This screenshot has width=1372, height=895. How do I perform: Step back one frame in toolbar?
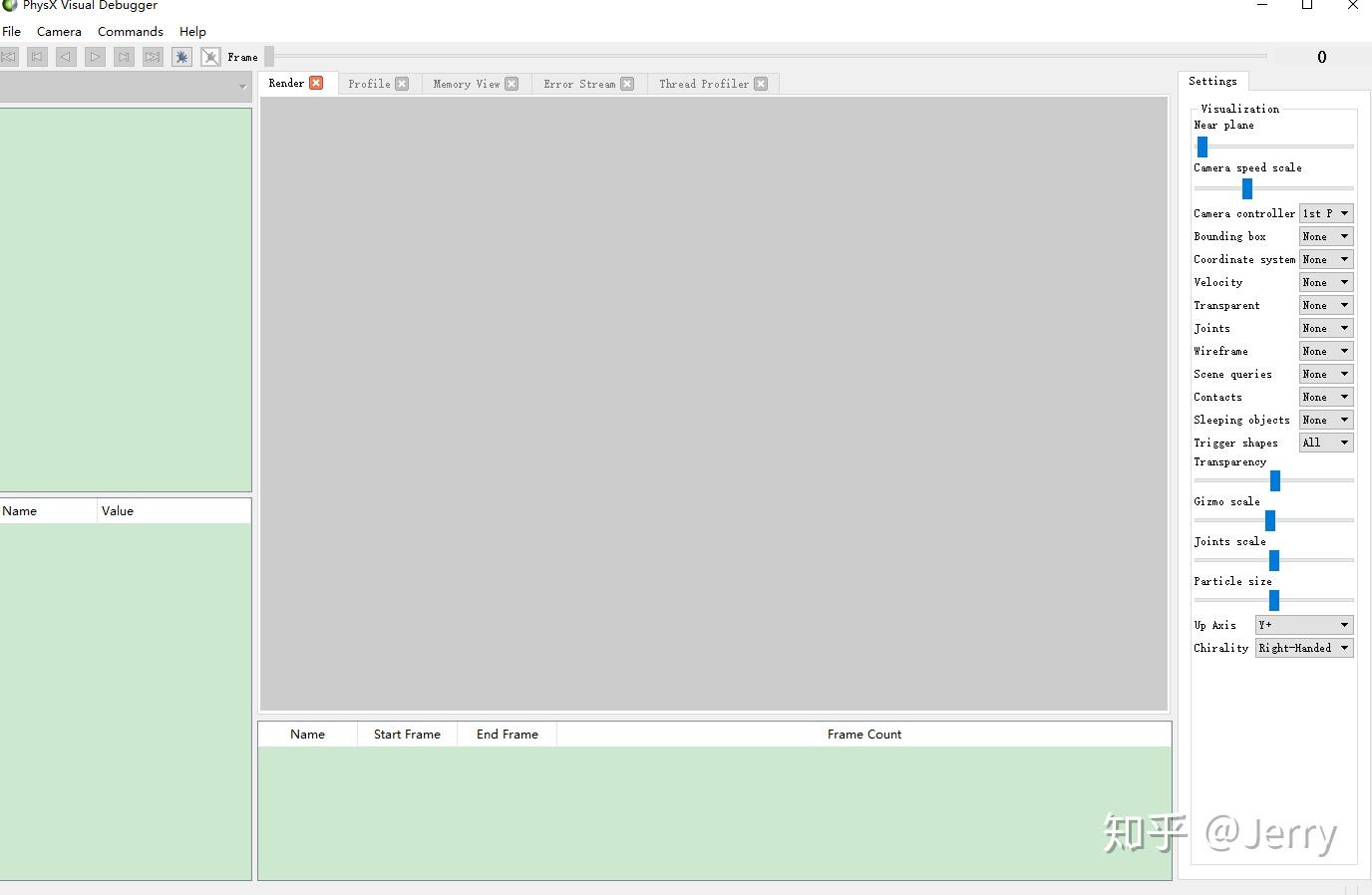(37, 57)
